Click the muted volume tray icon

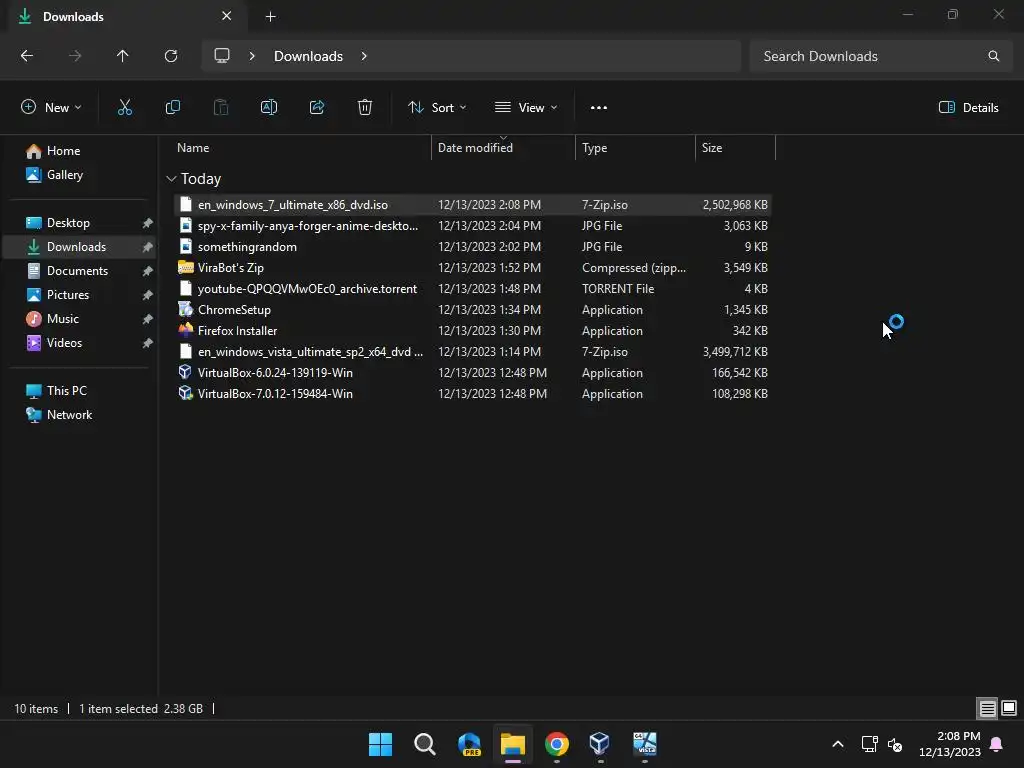(x=895, y=744)
